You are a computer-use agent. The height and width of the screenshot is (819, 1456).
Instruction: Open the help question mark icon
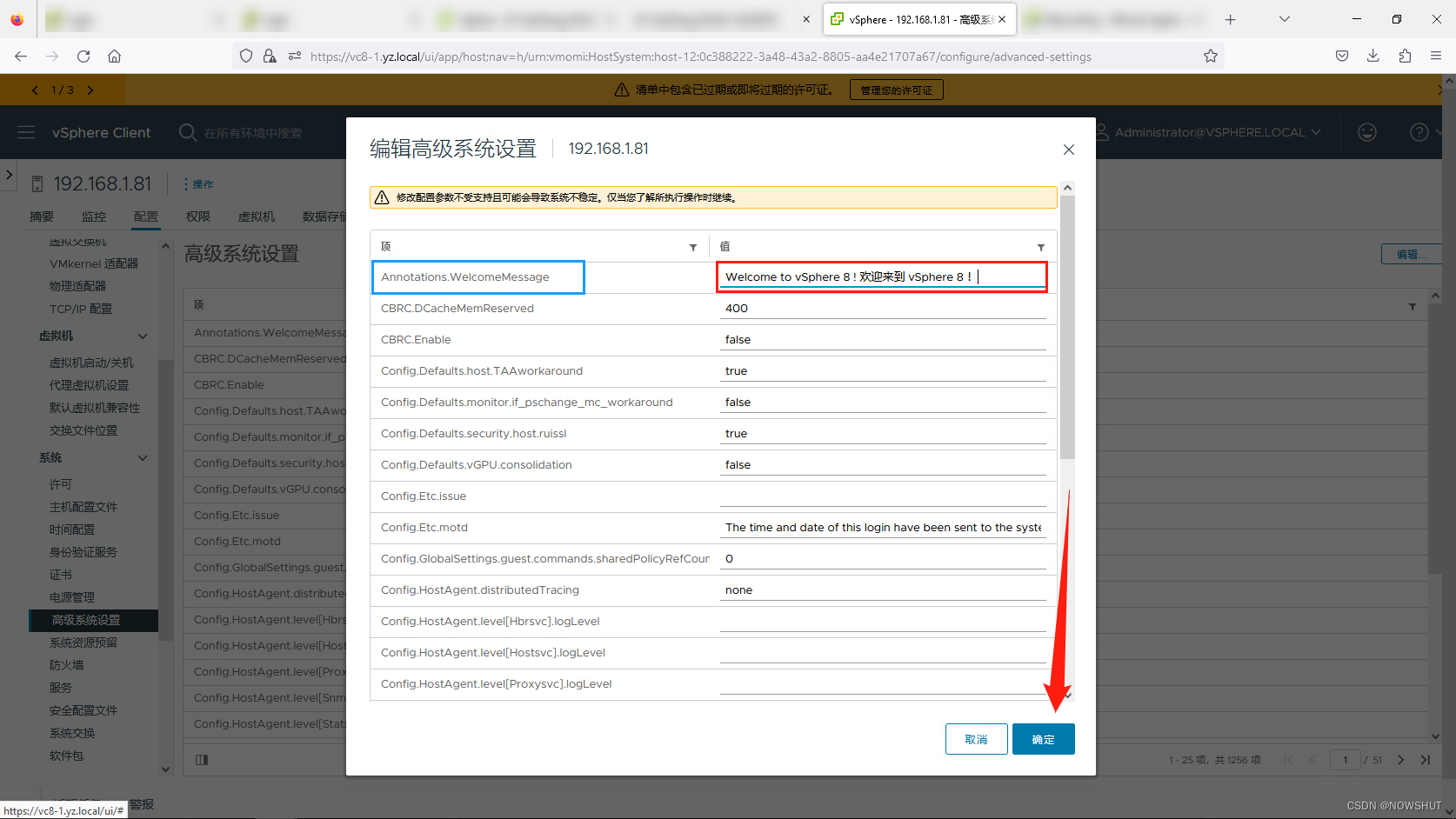[x=1419, y=132]
